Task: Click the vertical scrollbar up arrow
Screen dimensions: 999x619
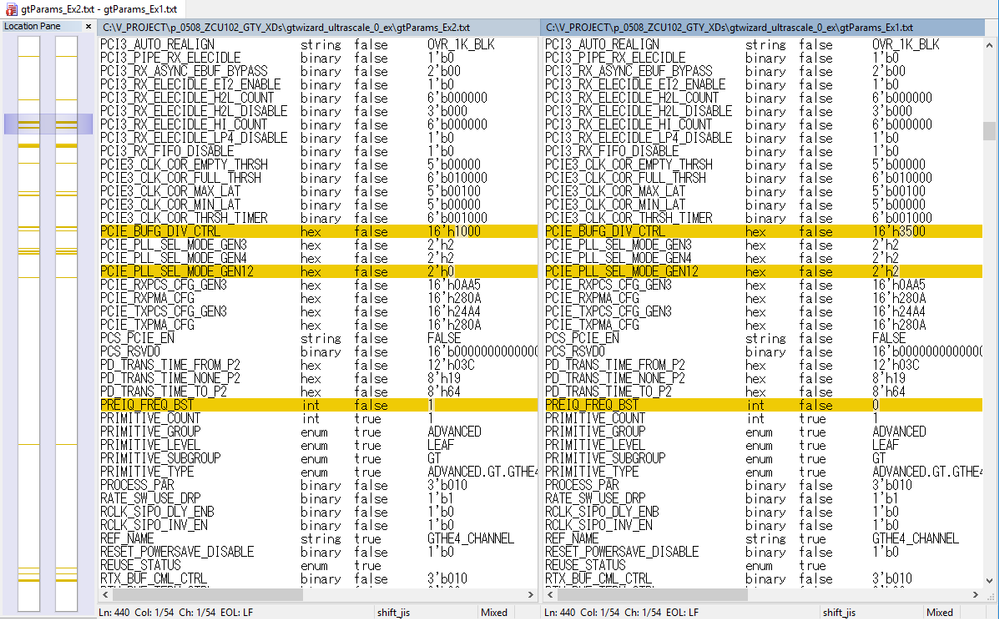Action: pos(989,45)
